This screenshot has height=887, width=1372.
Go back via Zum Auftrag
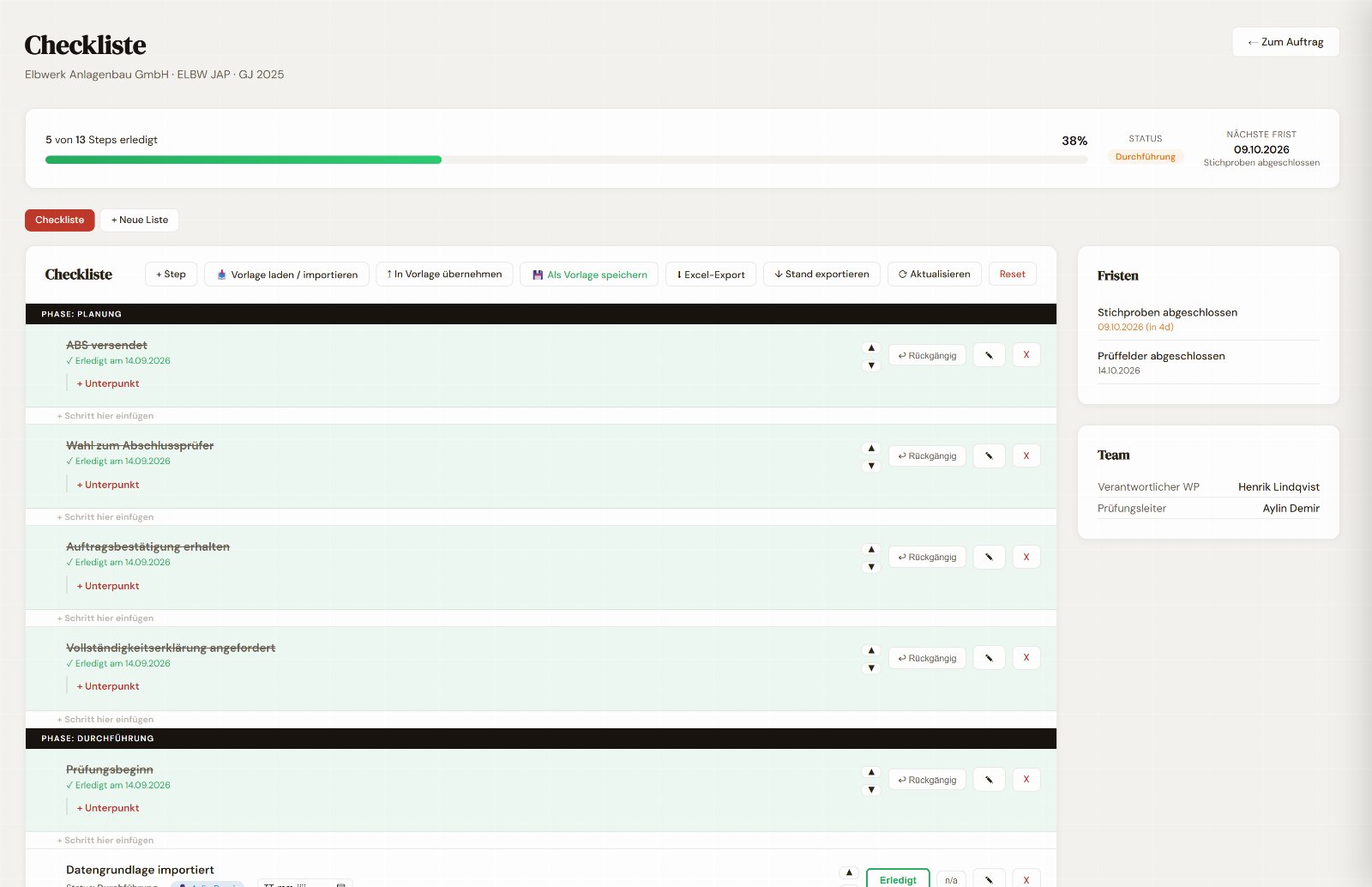click(1285, 42)
